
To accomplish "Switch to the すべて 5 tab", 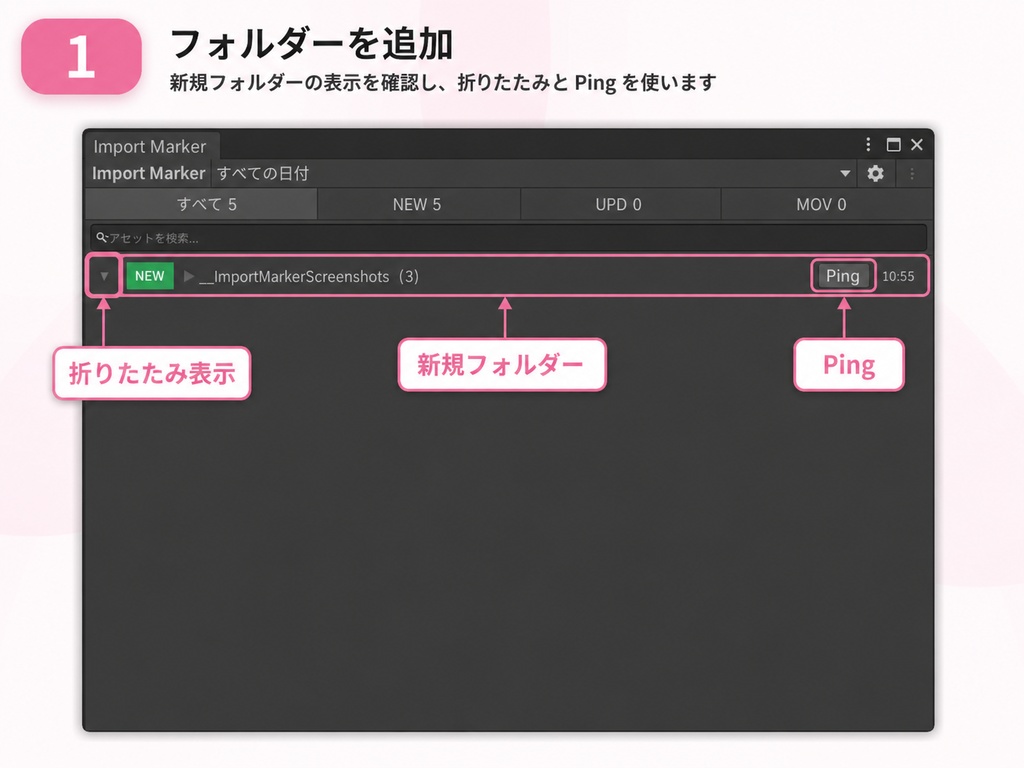I will (x=202, y=204).
